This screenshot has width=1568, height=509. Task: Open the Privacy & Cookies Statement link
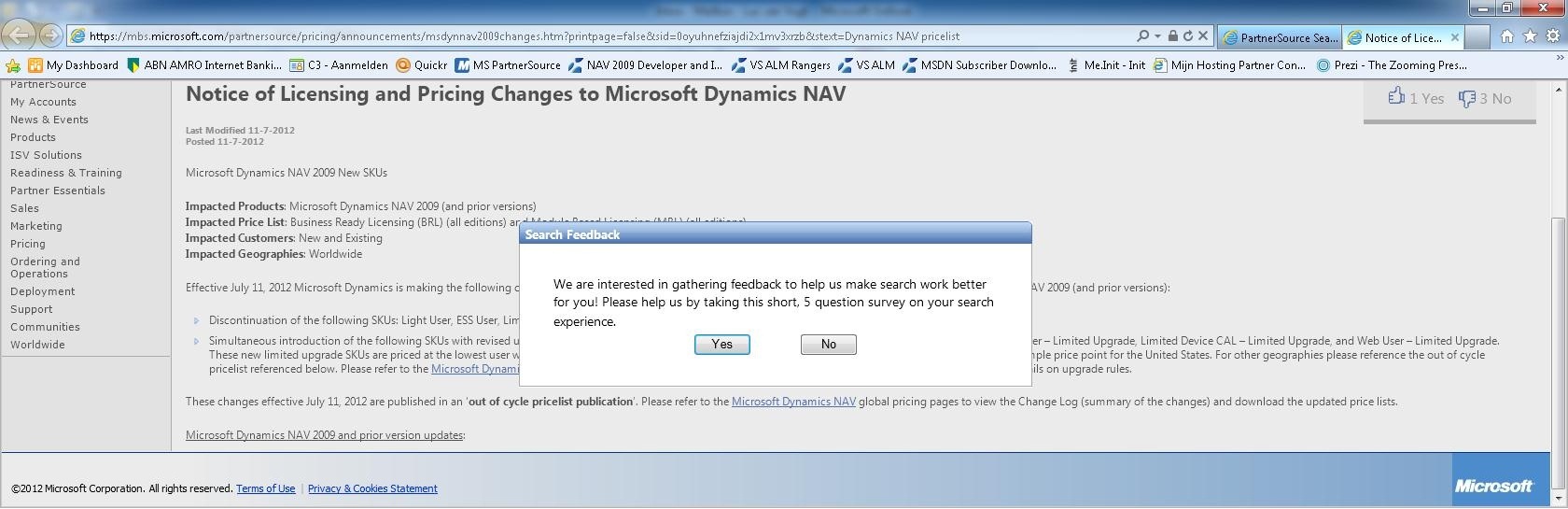click(372, 488)
